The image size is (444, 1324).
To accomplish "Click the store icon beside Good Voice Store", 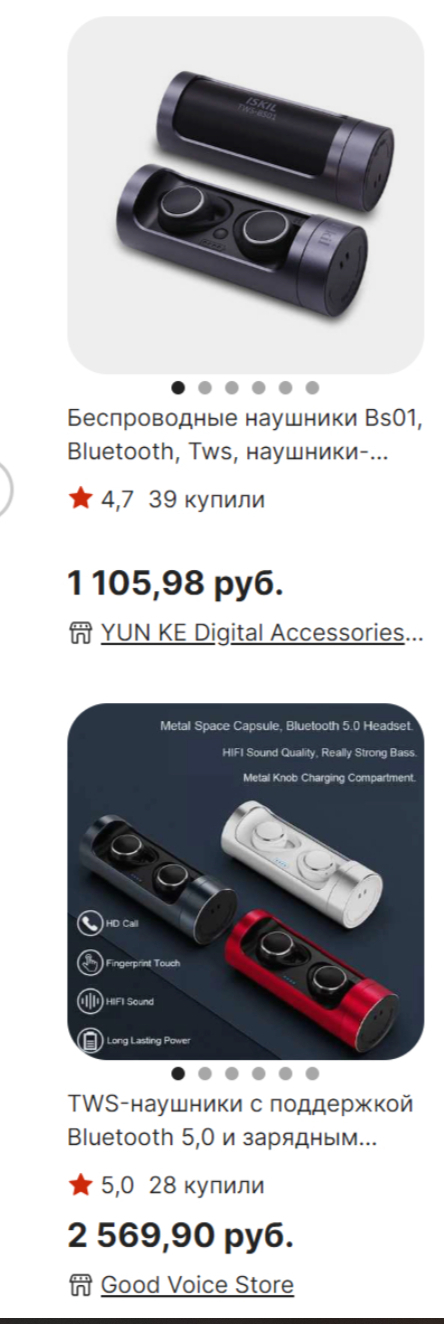I will pos(80,1285).
